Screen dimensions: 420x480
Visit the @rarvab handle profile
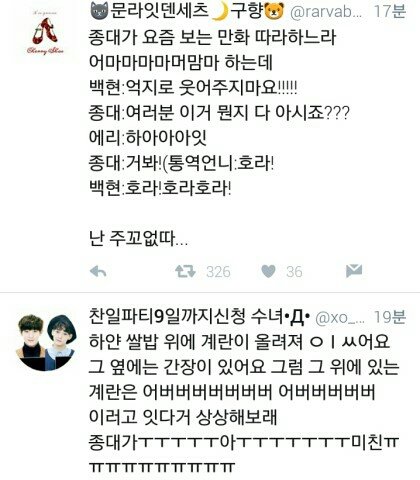tap(326, 12)
